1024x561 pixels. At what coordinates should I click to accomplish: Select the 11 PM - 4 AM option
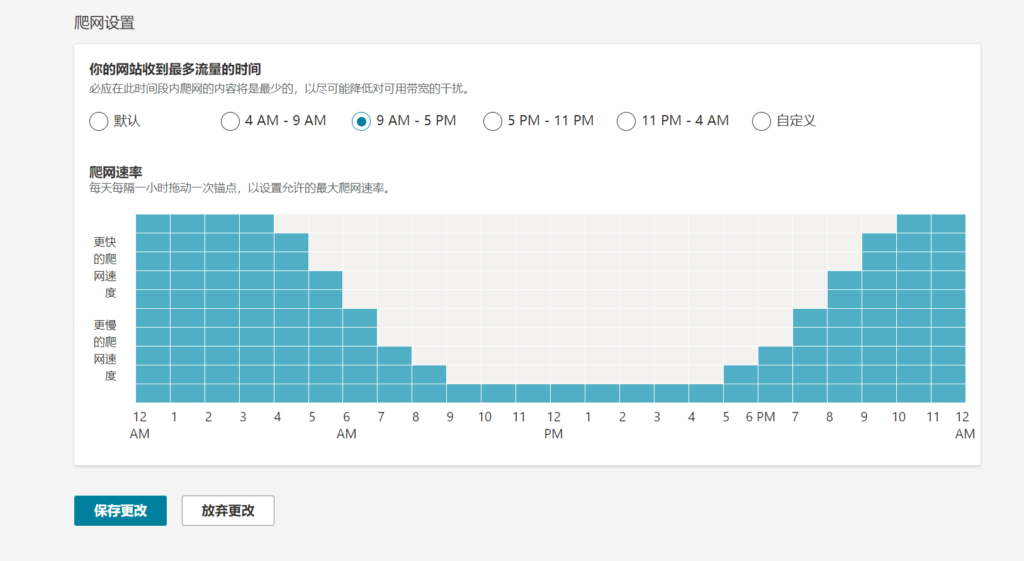click(626, 121)
